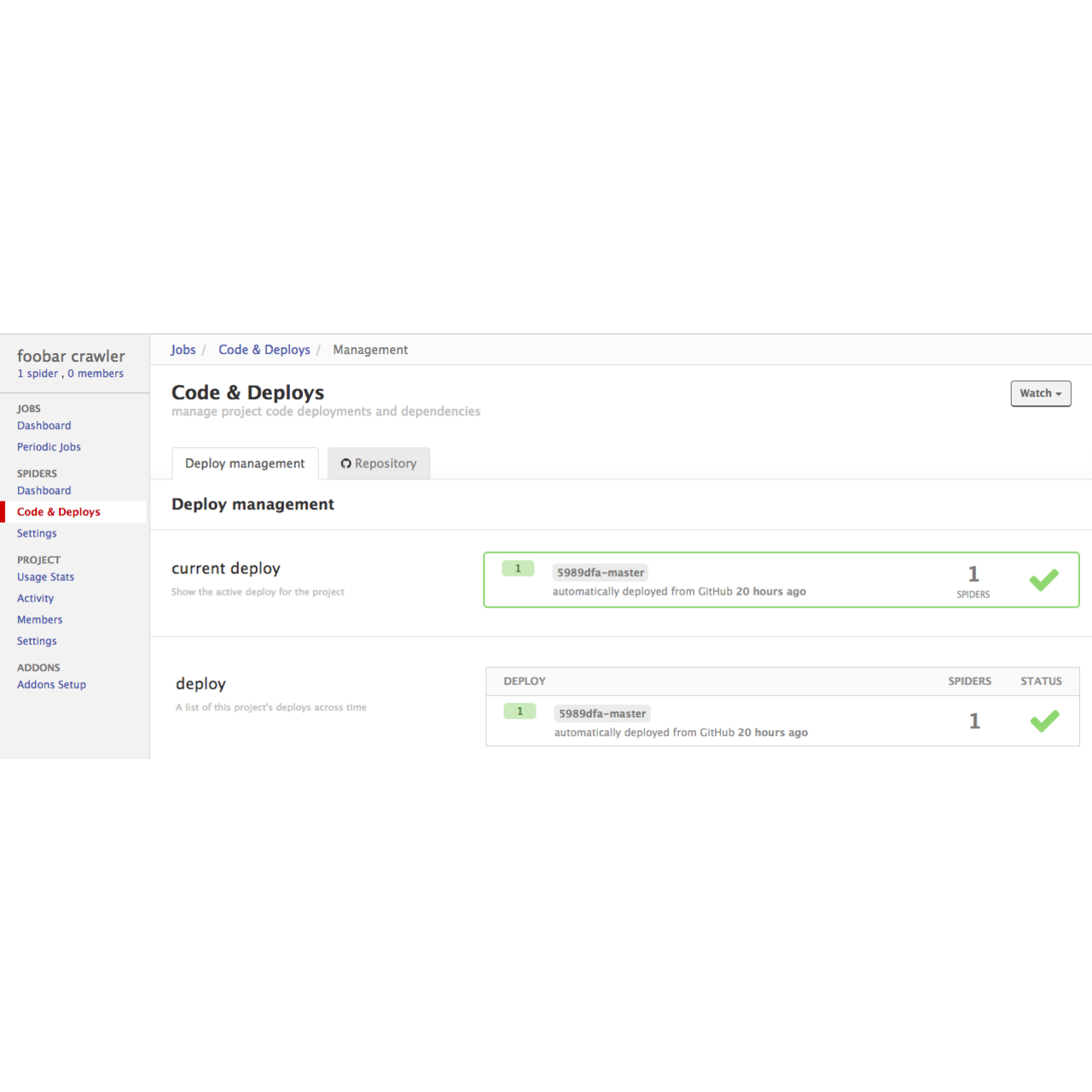Select the Deploy management tab
1092x1092 pixels.
point(245,463)
